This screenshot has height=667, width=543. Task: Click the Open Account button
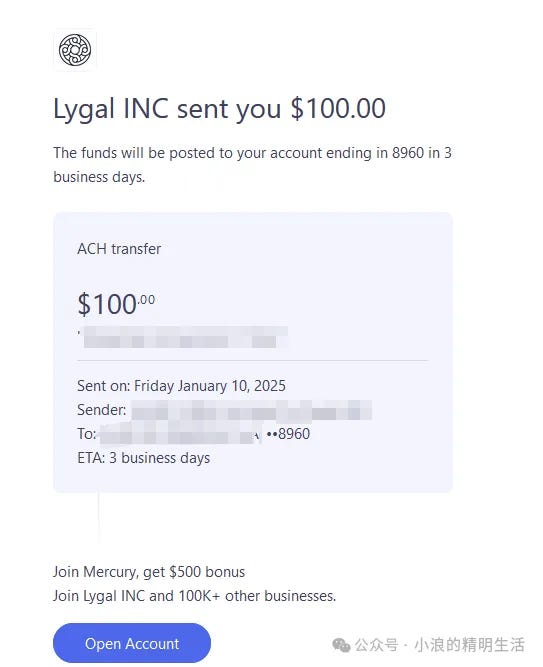coord(132,643)
